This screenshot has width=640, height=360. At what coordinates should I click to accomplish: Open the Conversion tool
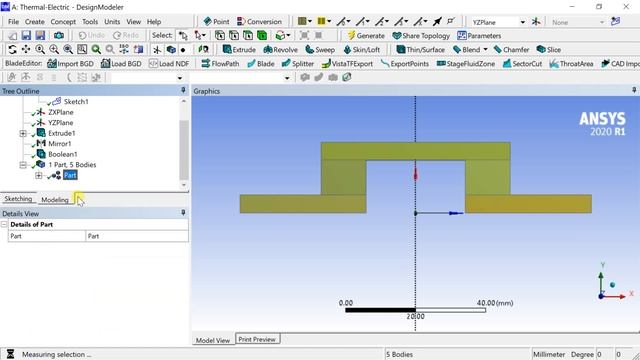pyautogui.click(x=260, y=22)
